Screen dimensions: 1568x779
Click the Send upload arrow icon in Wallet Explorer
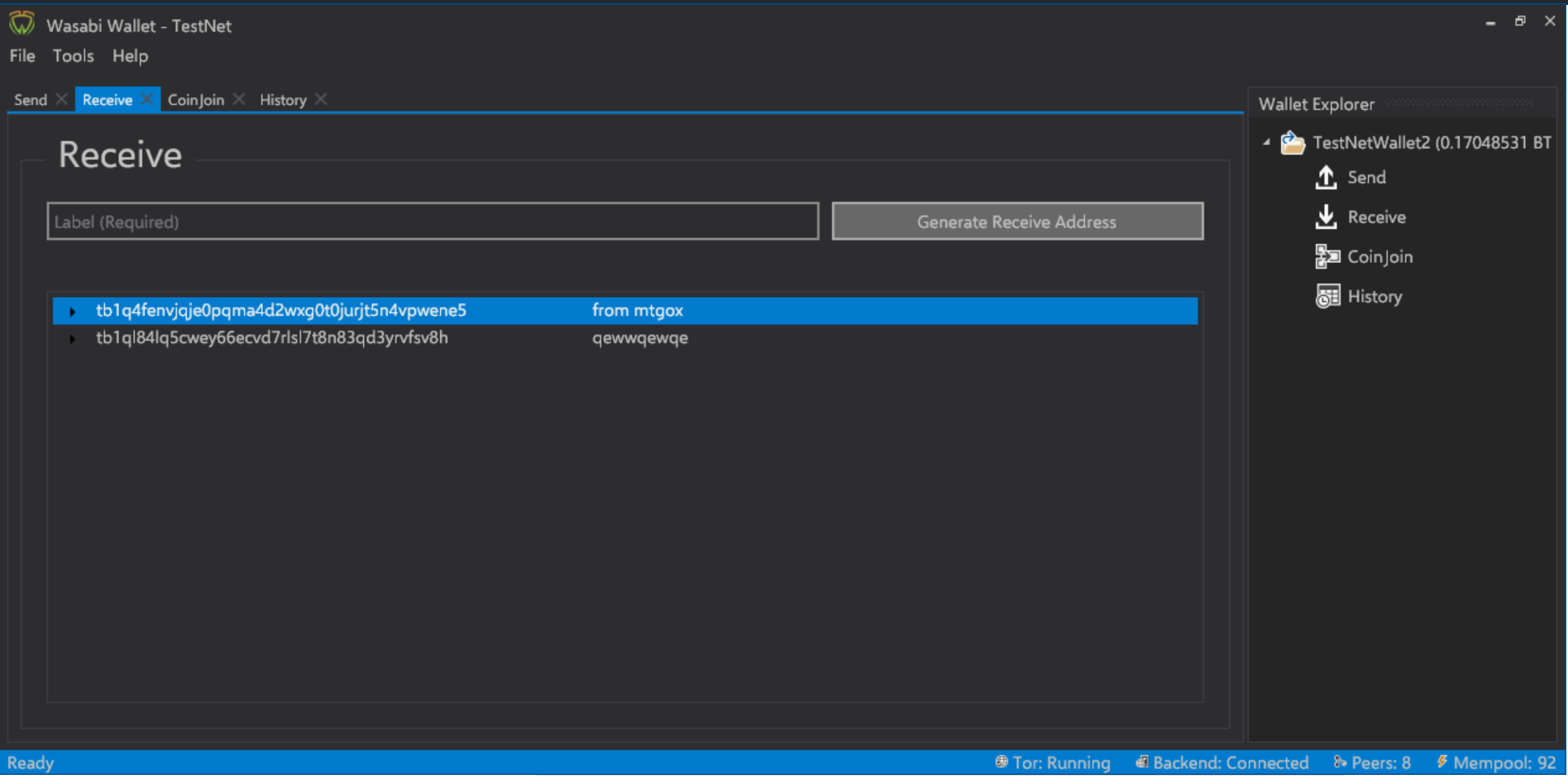coord(1327,177)
